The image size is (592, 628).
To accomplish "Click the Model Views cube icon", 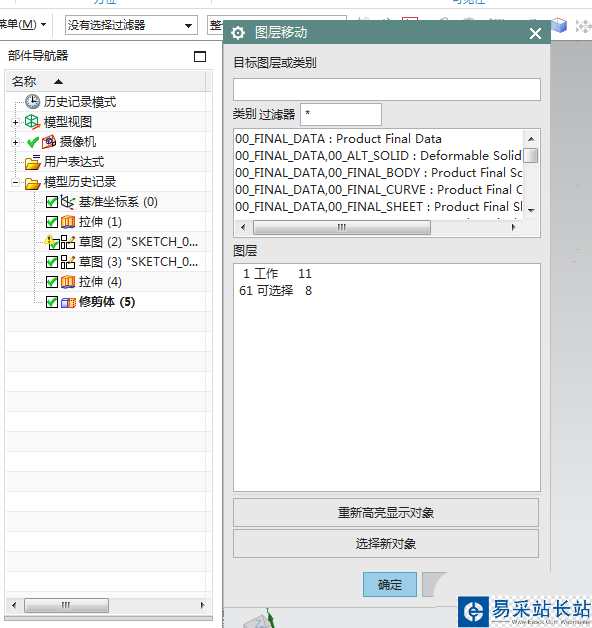I will click(32, 122).
